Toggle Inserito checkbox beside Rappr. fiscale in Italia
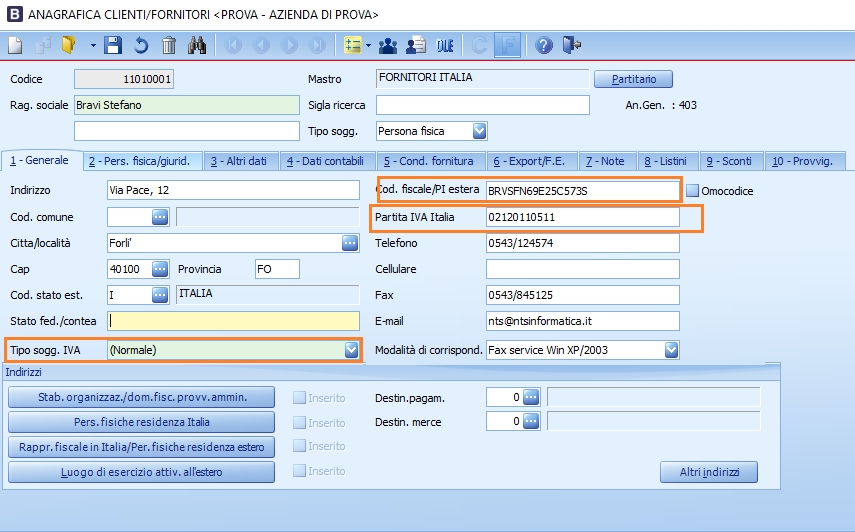This screenshot has width=855, height=532. pos(299,445)
